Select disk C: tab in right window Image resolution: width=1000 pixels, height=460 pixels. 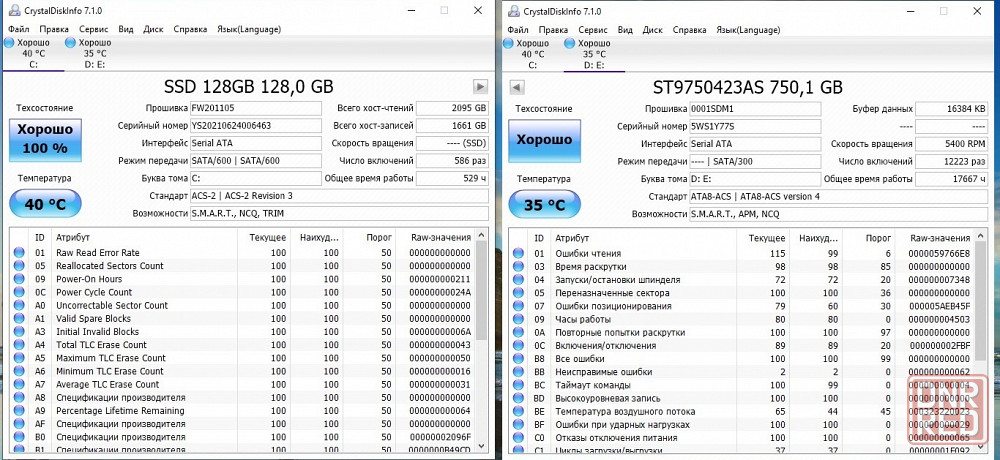click(x=532, y=54)
